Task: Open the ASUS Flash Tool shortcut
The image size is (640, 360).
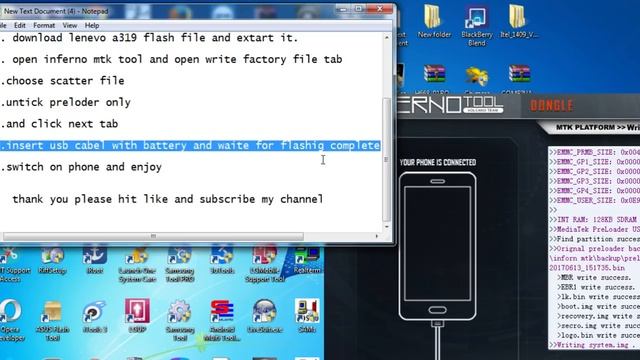Action: coord(52,320)
